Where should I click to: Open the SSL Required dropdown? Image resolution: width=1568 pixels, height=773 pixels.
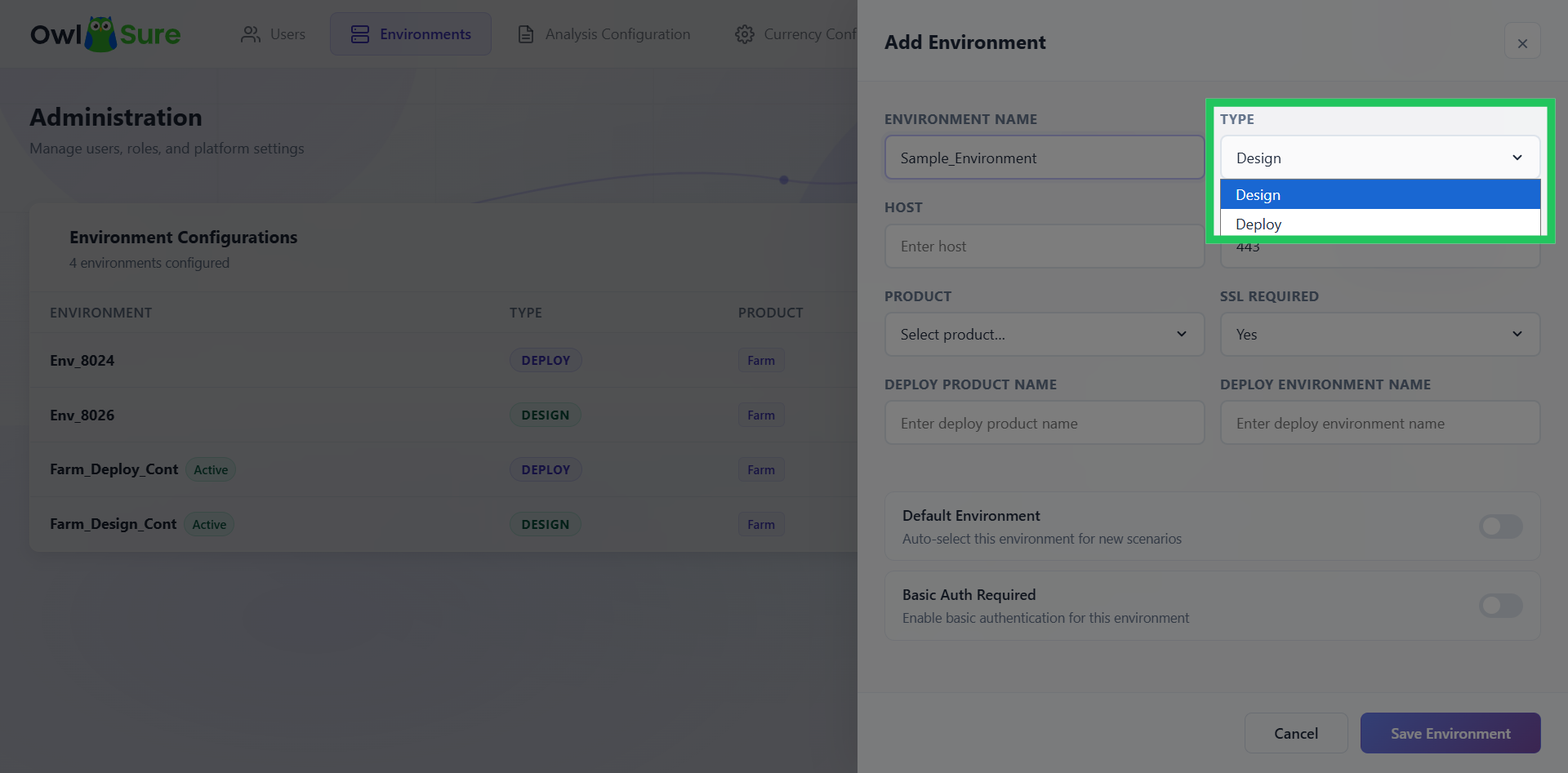[1380, 334]
